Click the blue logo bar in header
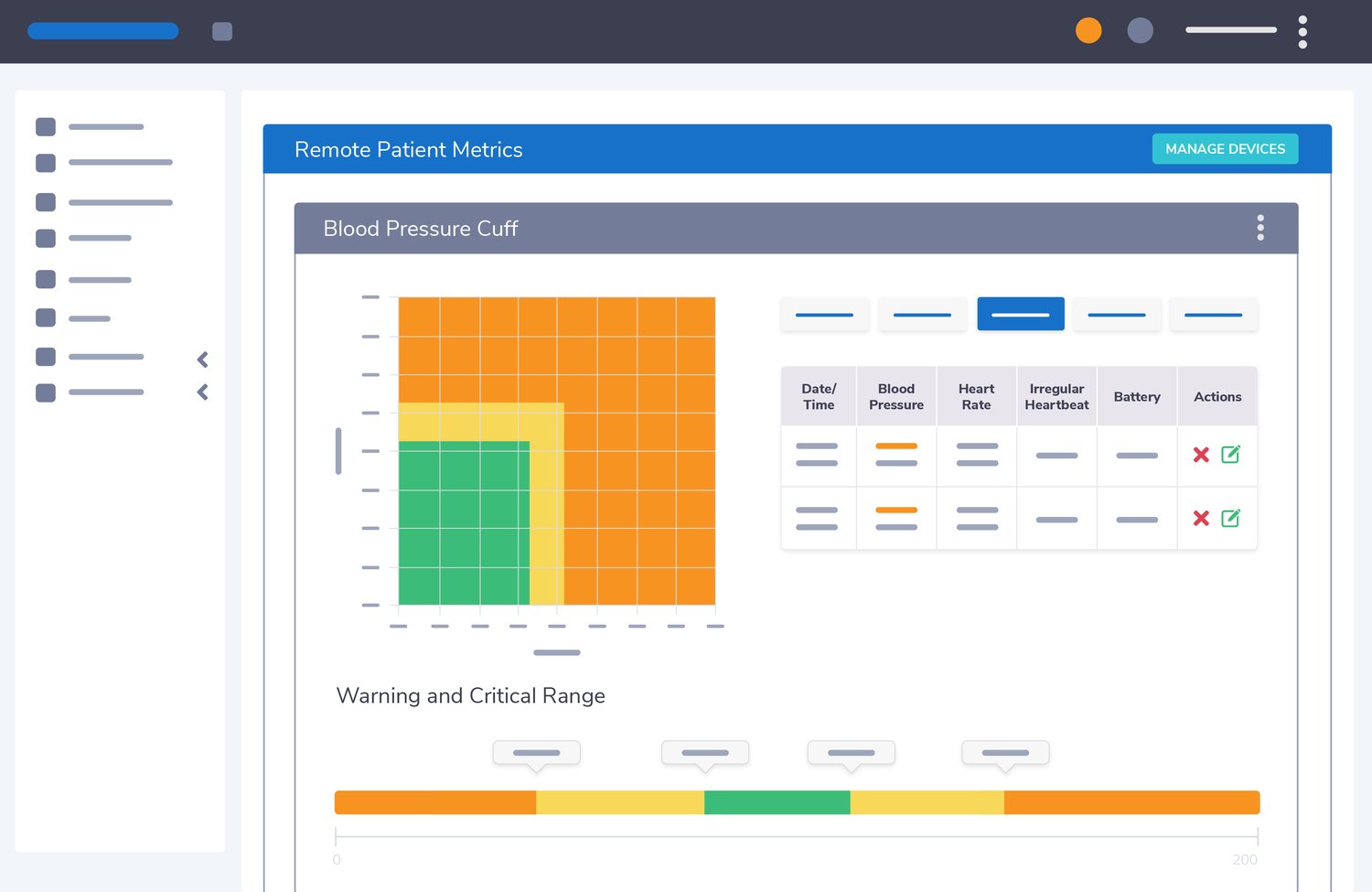The width and height of the screenshot is (1372, 892). click(103, 31)
